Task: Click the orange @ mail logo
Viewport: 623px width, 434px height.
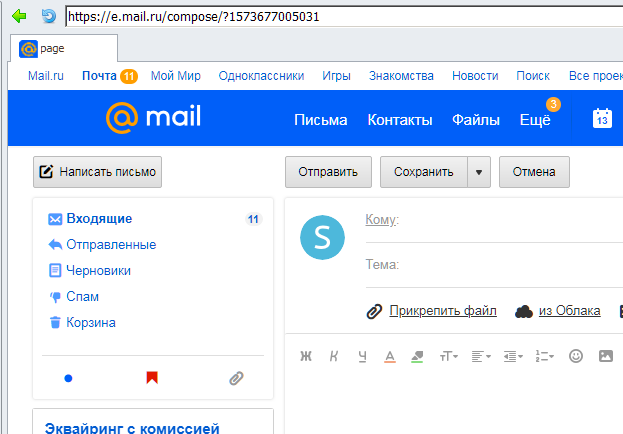Action: 153,118
